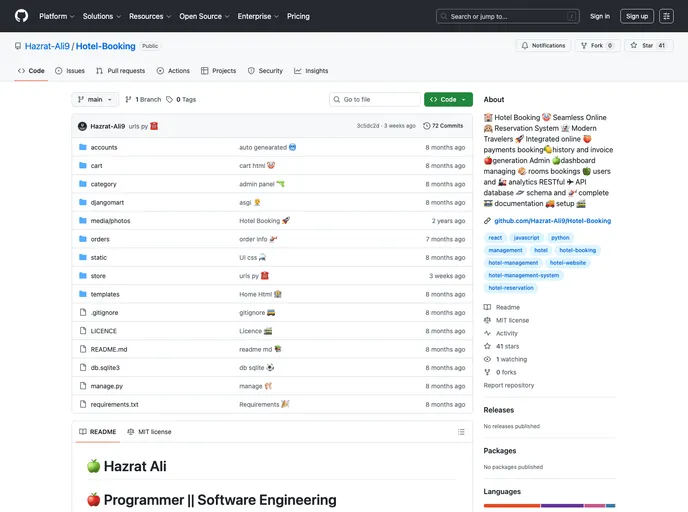Click the Sign up button
The image size is (688, 512).
point(636,16)
